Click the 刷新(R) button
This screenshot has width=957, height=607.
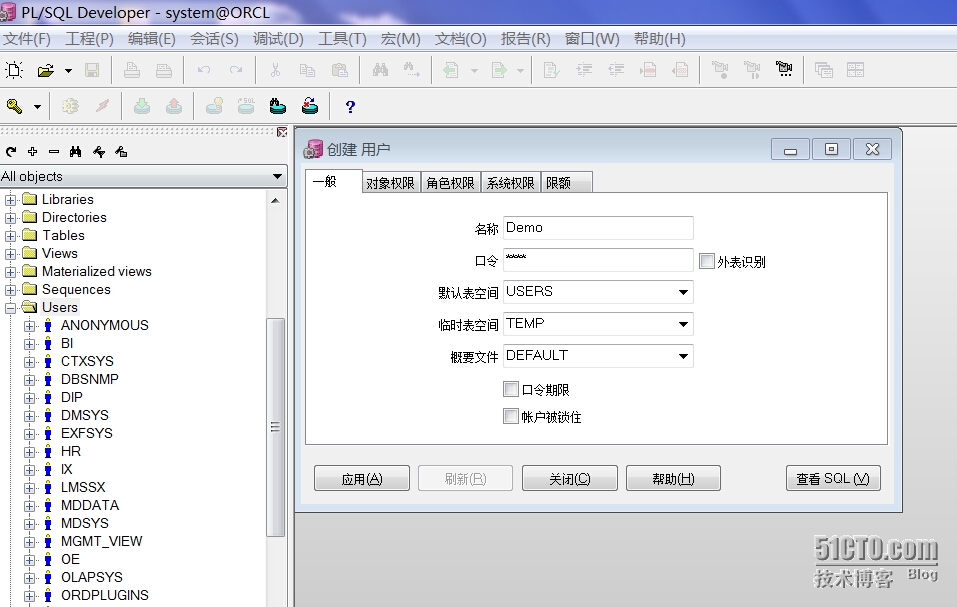(465, 479)
